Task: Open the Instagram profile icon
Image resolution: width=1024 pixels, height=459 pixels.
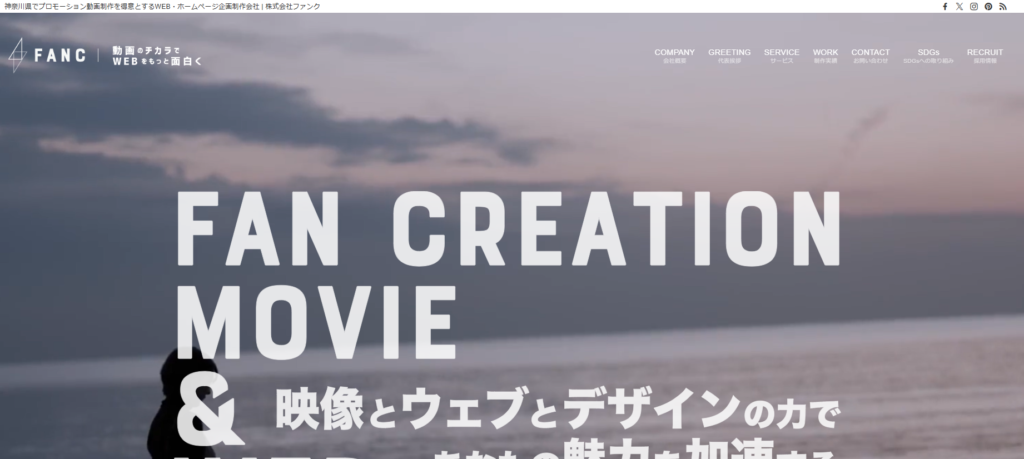Action: coord(974,6)
